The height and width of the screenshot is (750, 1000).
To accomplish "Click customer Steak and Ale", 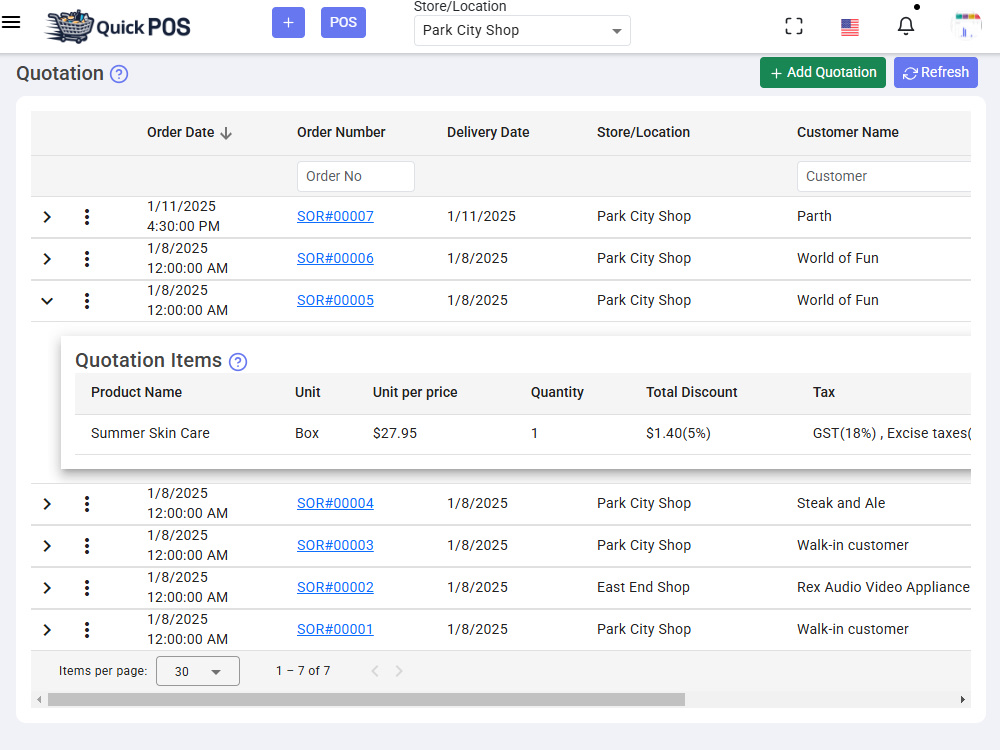I will tap(841, 503).
